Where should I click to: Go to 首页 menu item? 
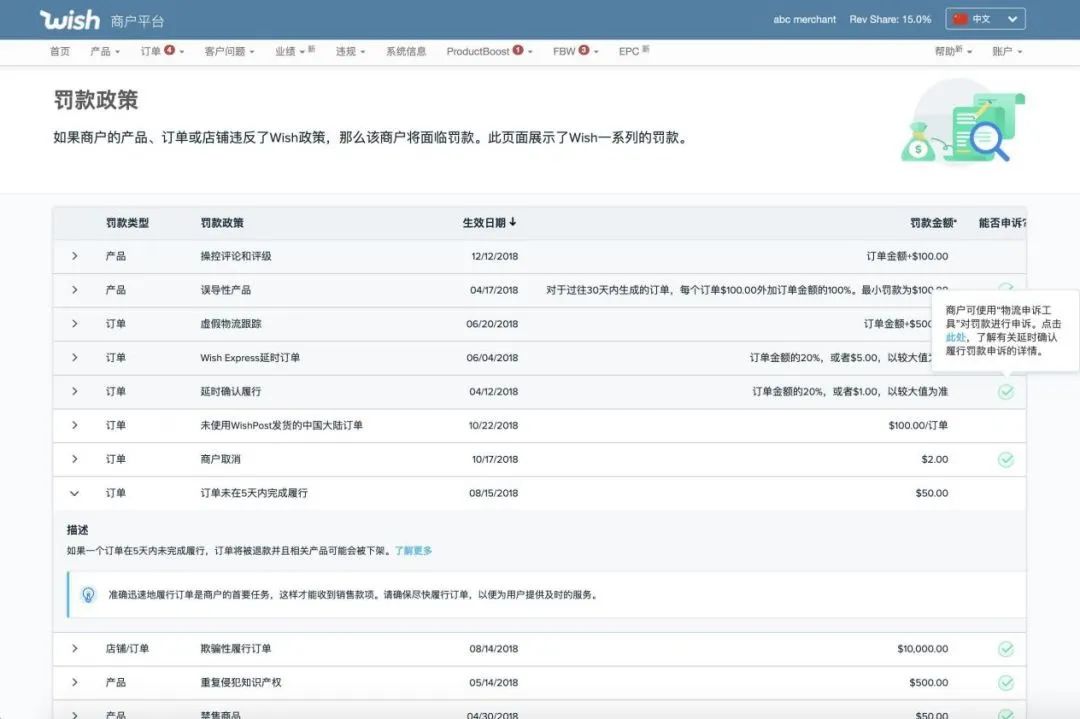point(60,52)
